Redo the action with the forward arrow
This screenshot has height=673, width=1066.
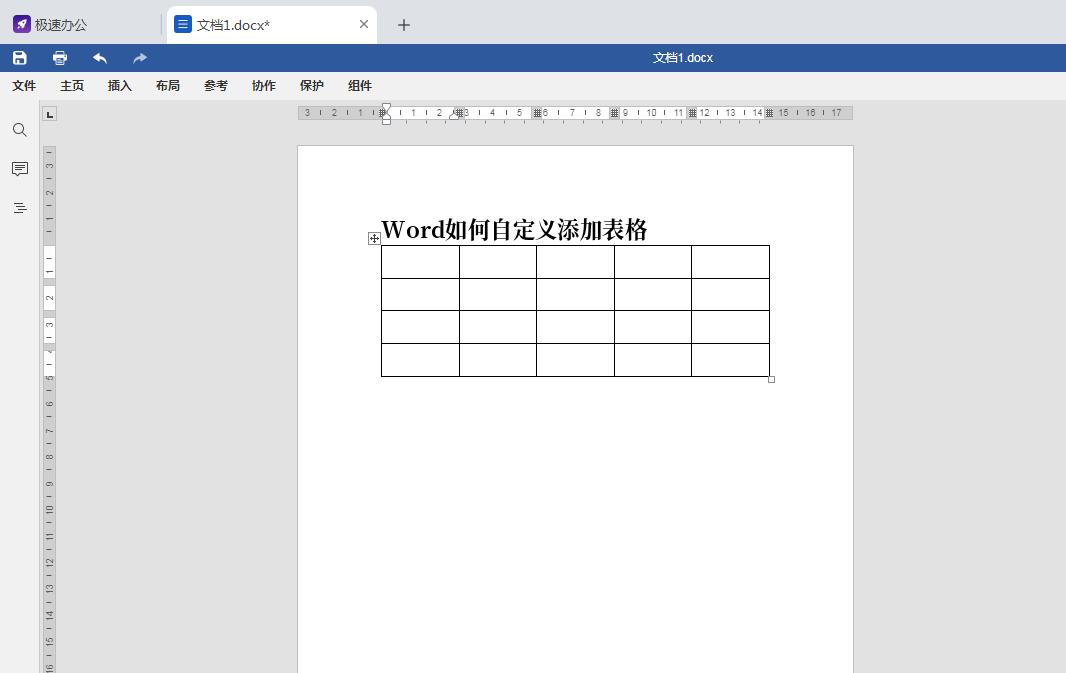tap(139, 58)
